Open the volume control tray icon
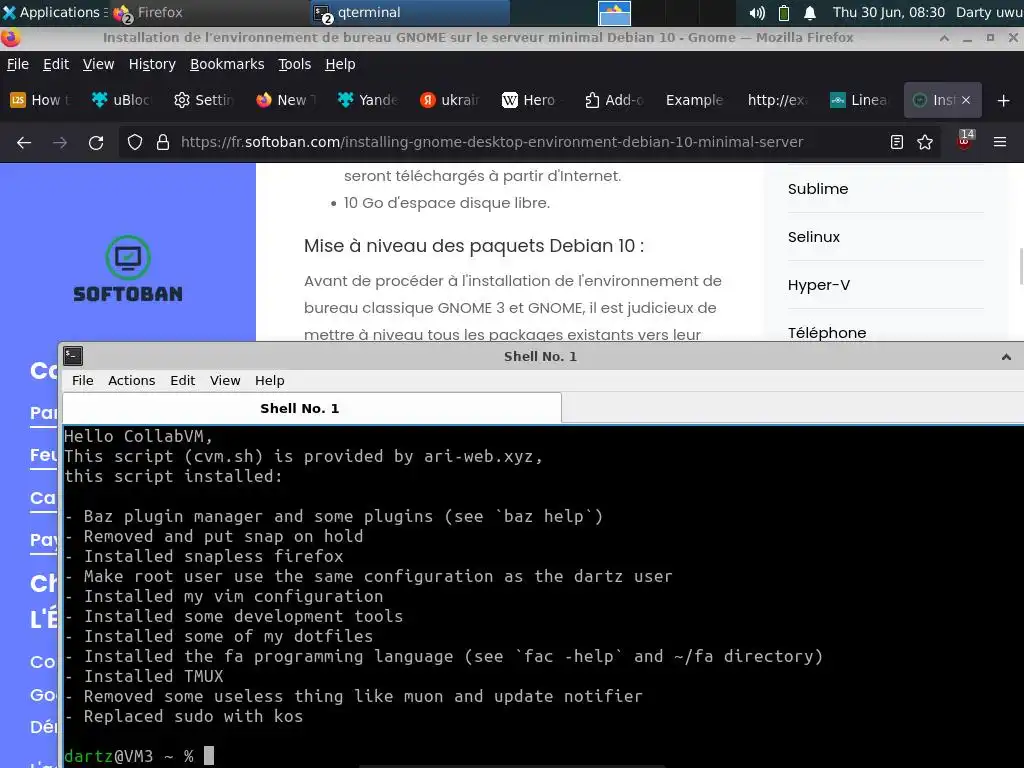 coord(756,12)
